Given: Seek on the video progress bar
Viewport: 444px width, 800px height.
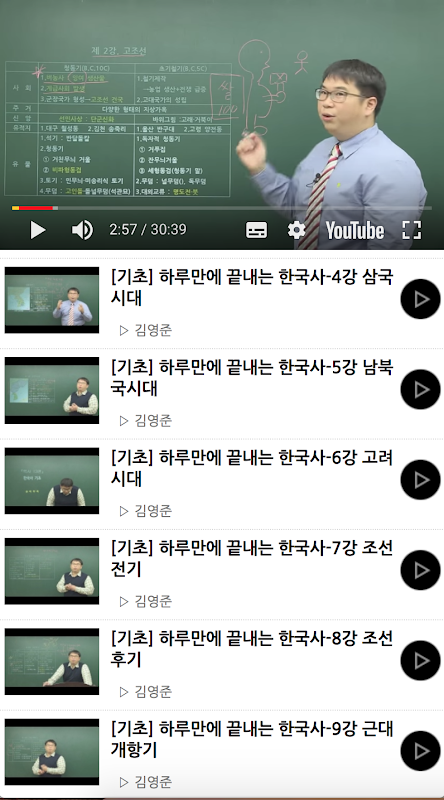Looking at the screenshot, I should click(x=221, y=208).
